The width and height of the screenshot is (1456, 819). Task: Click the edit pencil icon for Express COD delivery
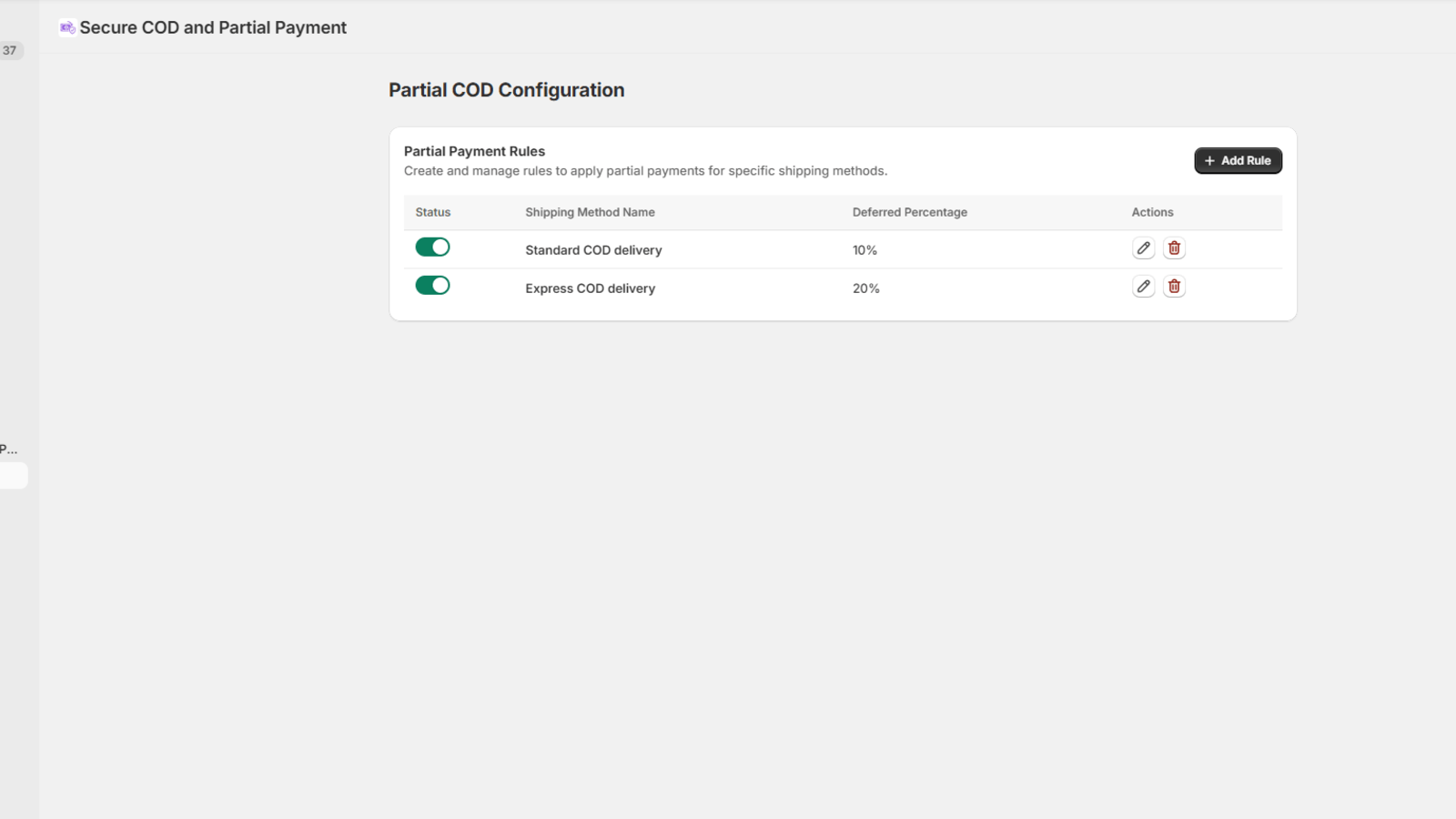[x=1143, y=286]
